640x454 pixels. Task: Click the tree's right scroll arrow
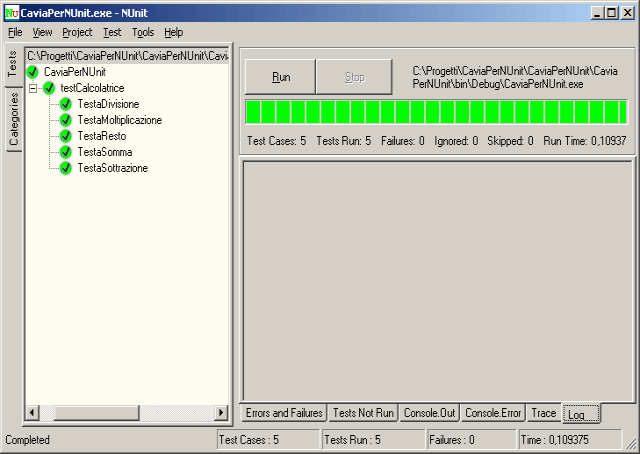coord(221,412)
